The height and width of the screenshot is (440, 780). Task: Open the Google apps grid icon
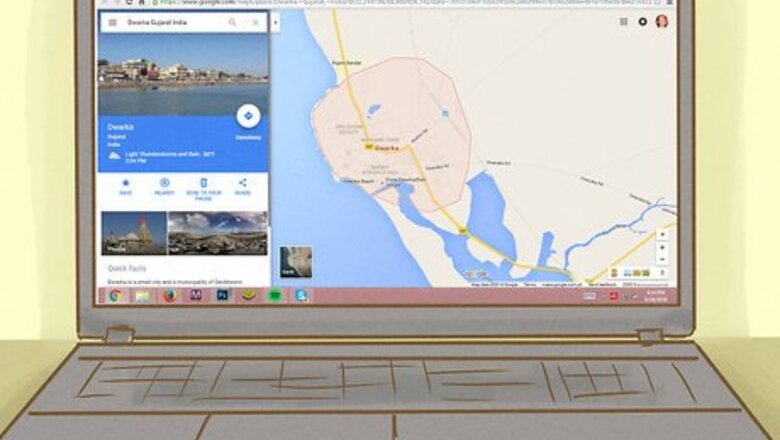pyautogui.click(x=623, y=22)
